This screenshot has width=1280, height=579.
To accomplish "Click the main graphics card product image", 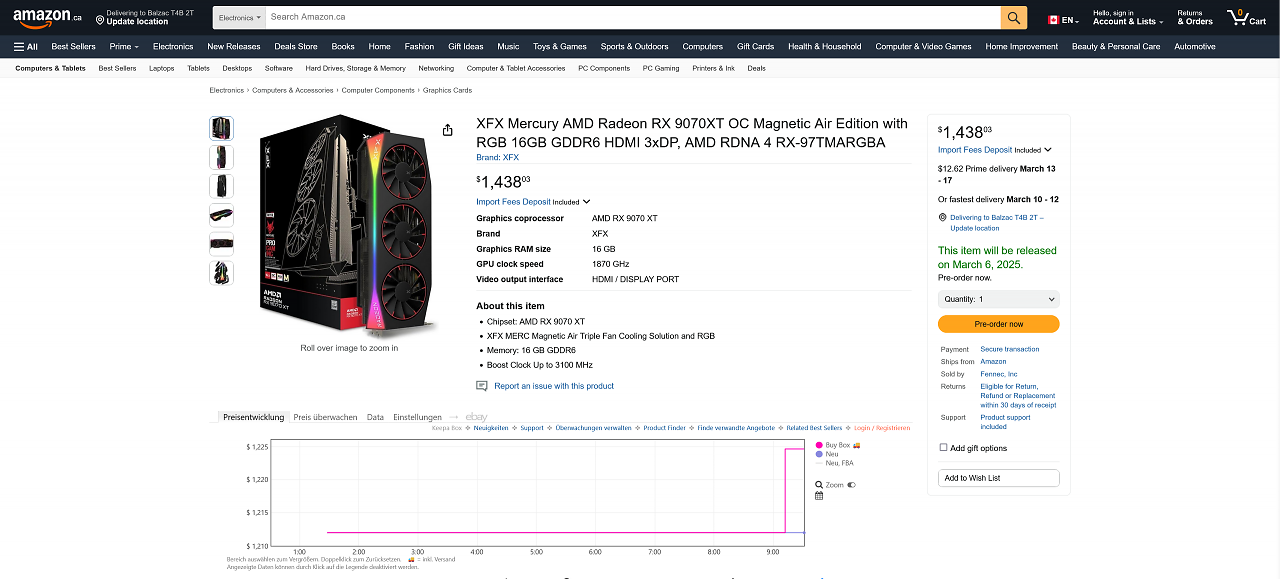I will pos(349,226).
